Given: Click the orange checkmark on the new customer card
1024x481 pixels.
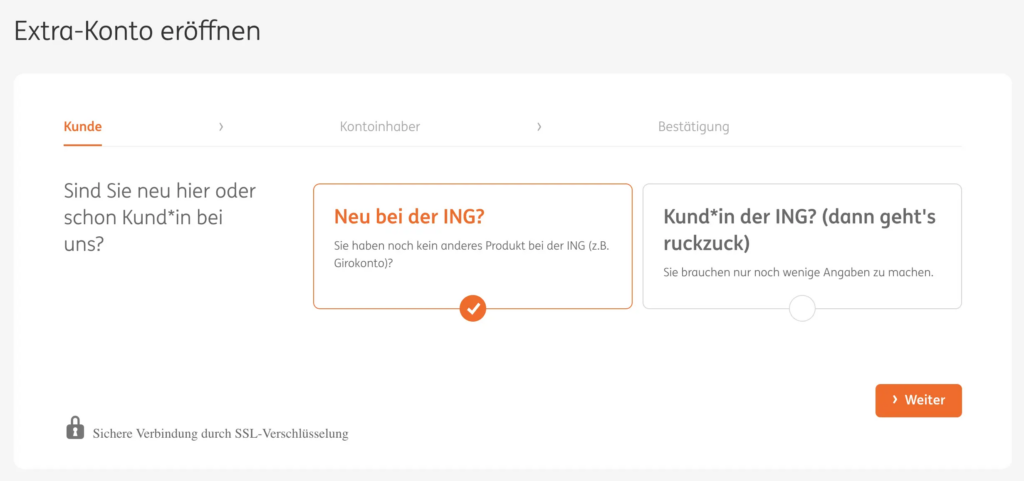Looking at the screenshot, I should 473,308.
